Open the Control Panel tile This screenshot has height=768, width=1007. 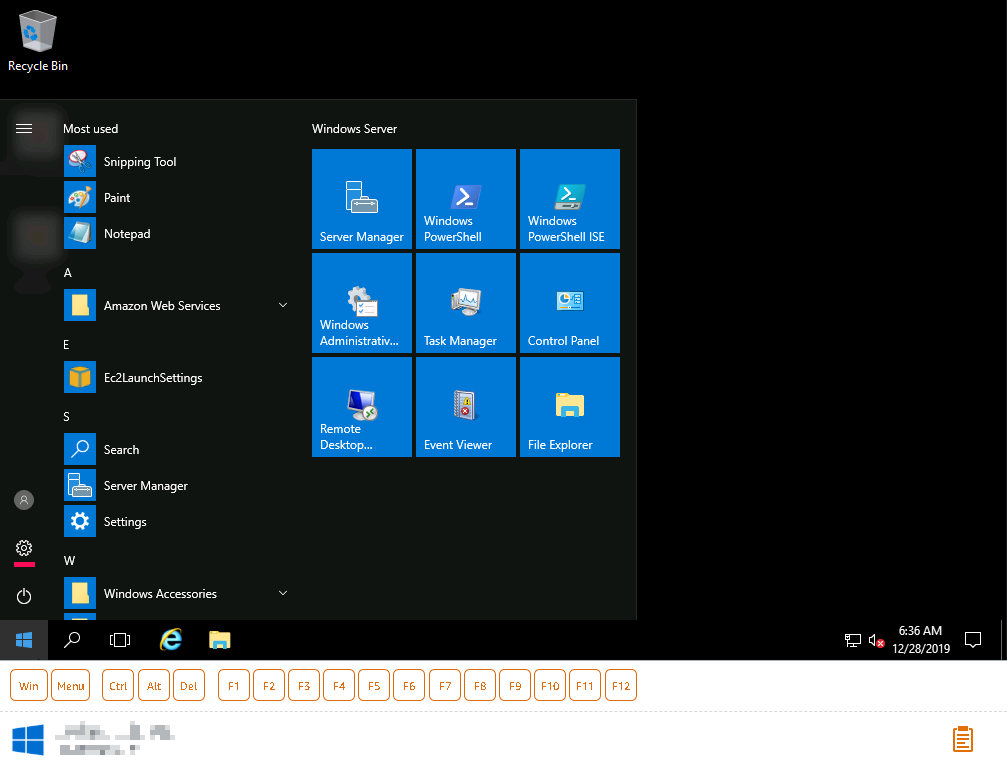coord(570,303)
